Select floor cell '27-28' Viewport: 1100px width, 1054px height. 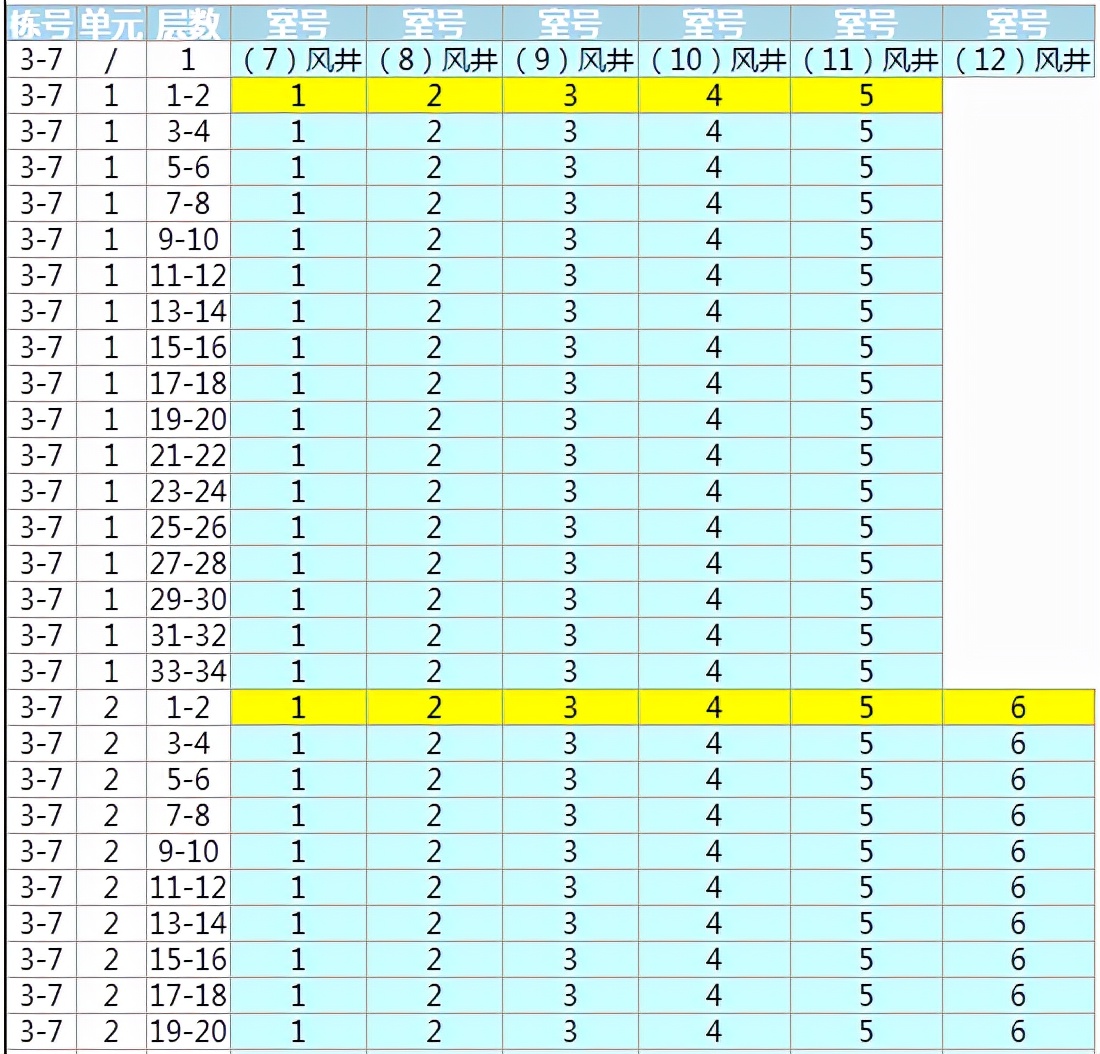(x=188, y=563)
